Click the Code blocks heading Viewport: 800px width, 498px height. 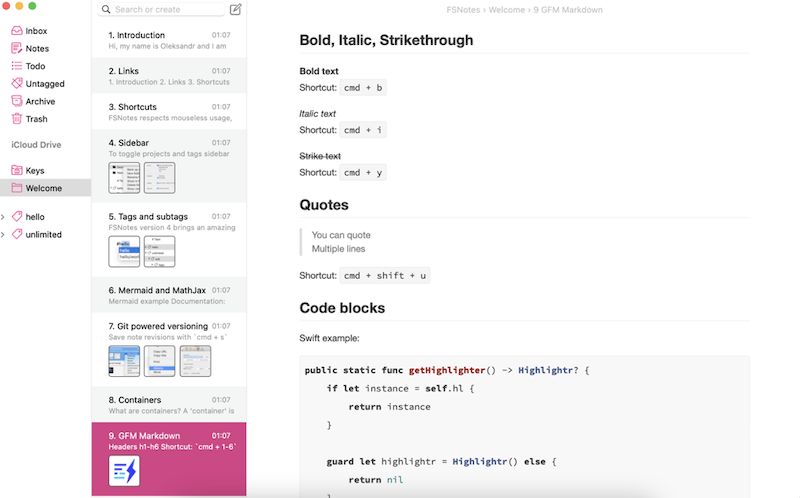342,308
